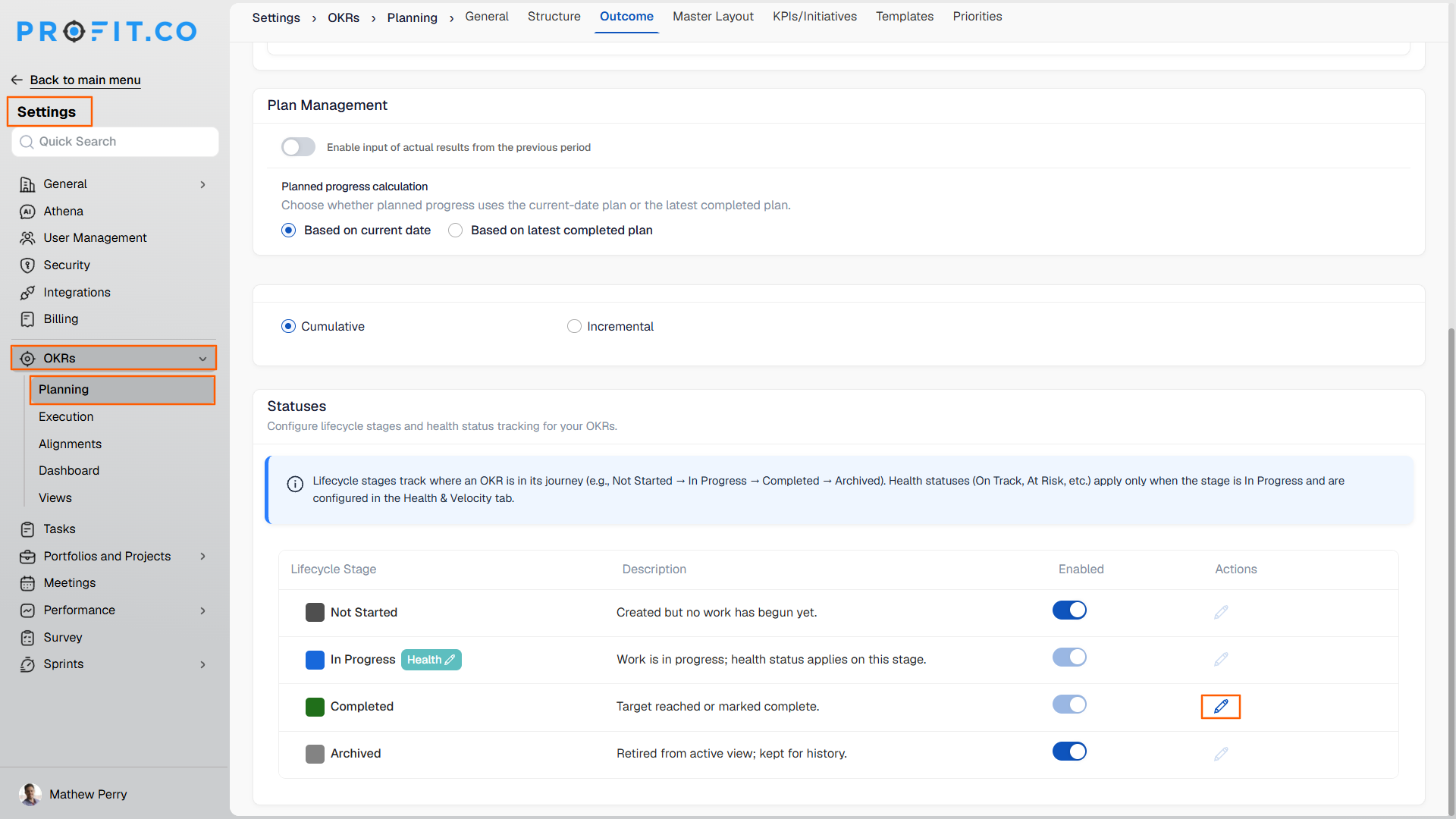Image resolution: width=1456 pixels, height=819 pixels.
Task: Switch to the Structure tab
Action: 554,17
